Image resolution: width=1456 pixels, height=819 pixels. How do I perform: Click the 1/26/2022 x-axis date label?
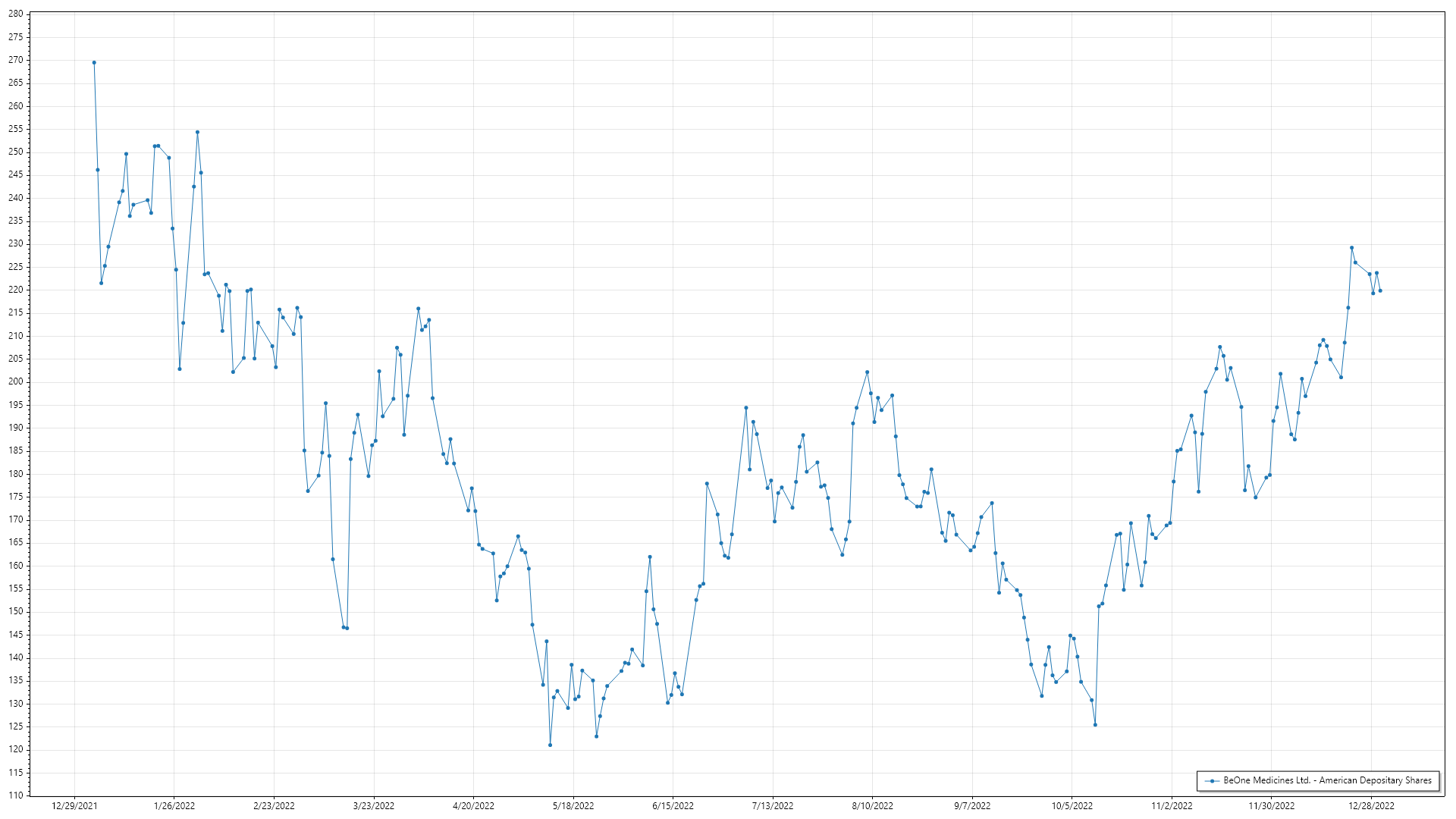pyautogui.click(x=174, y=806)
